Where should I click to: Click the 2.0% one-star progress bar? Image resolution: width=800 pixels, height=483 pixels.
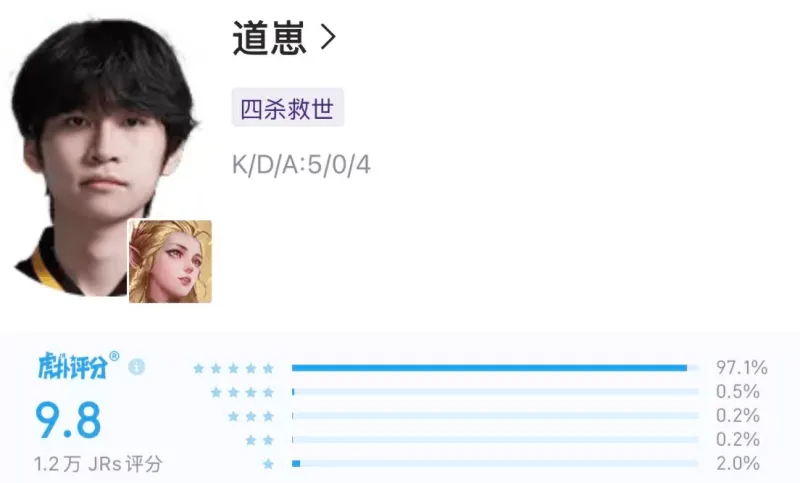(x=495, y=464)
